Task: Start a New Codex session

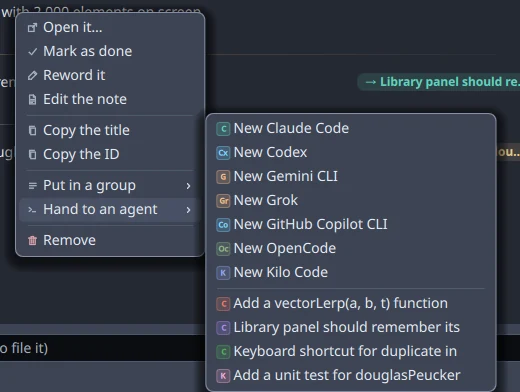Action: (351, 153)
